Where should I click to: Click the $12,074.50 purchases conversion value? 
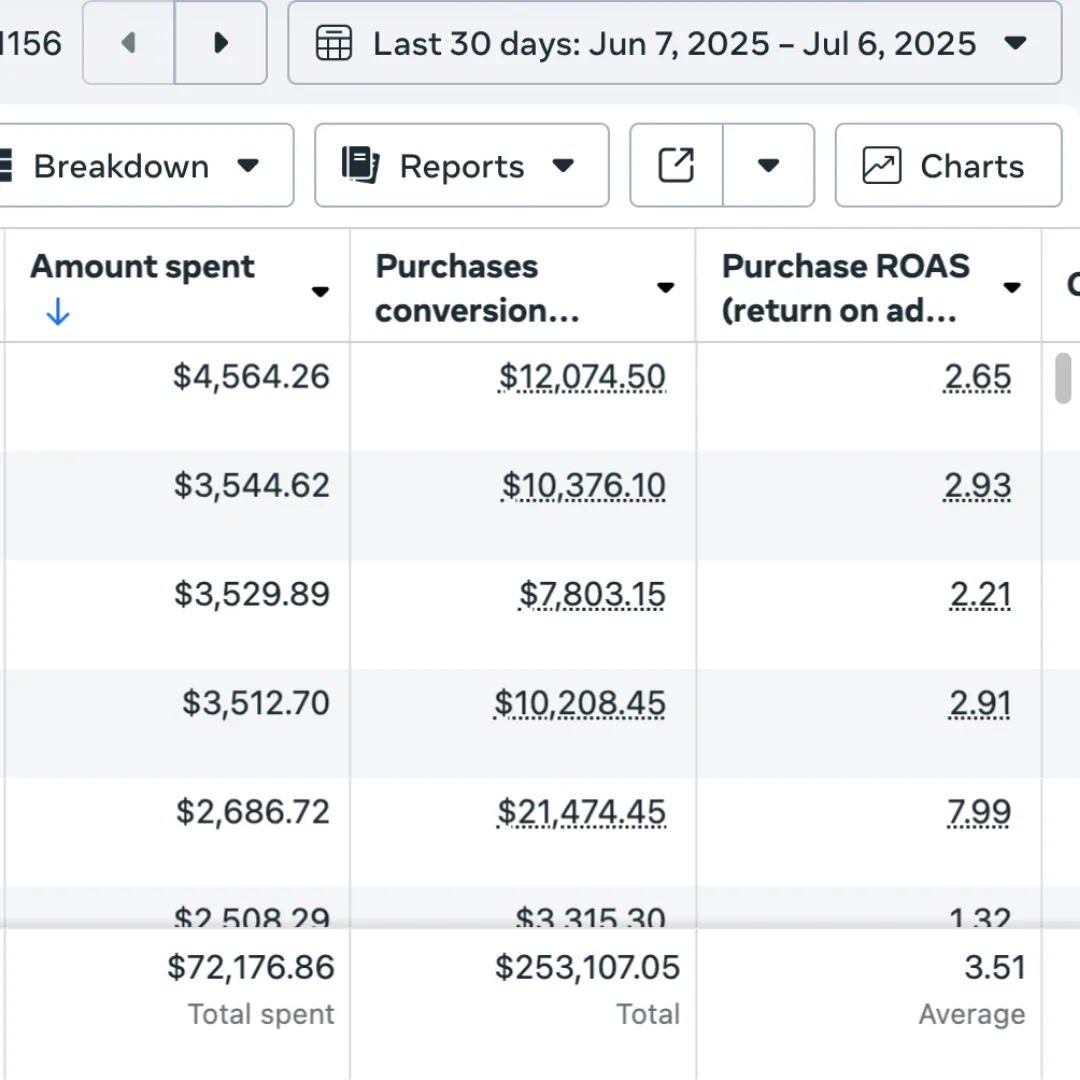pos(582,377)
